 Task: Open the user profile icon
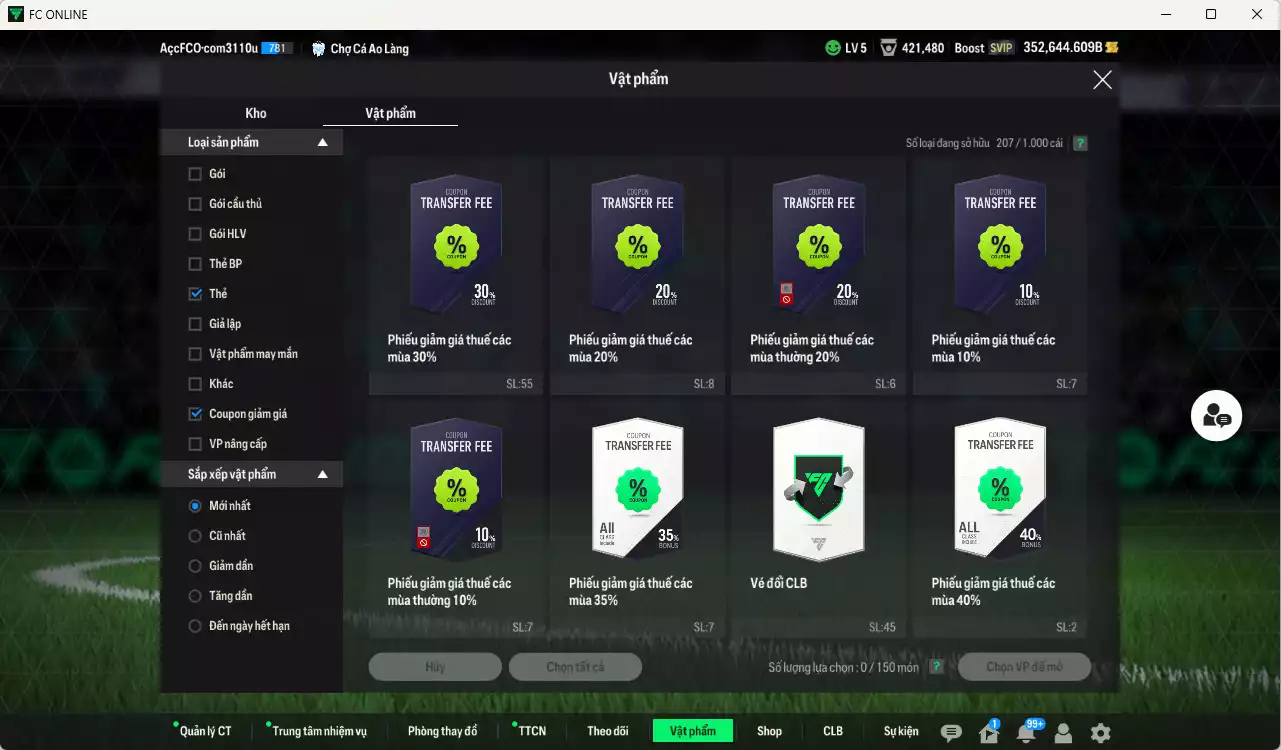pyautogui.click(x=1063, y=733)
